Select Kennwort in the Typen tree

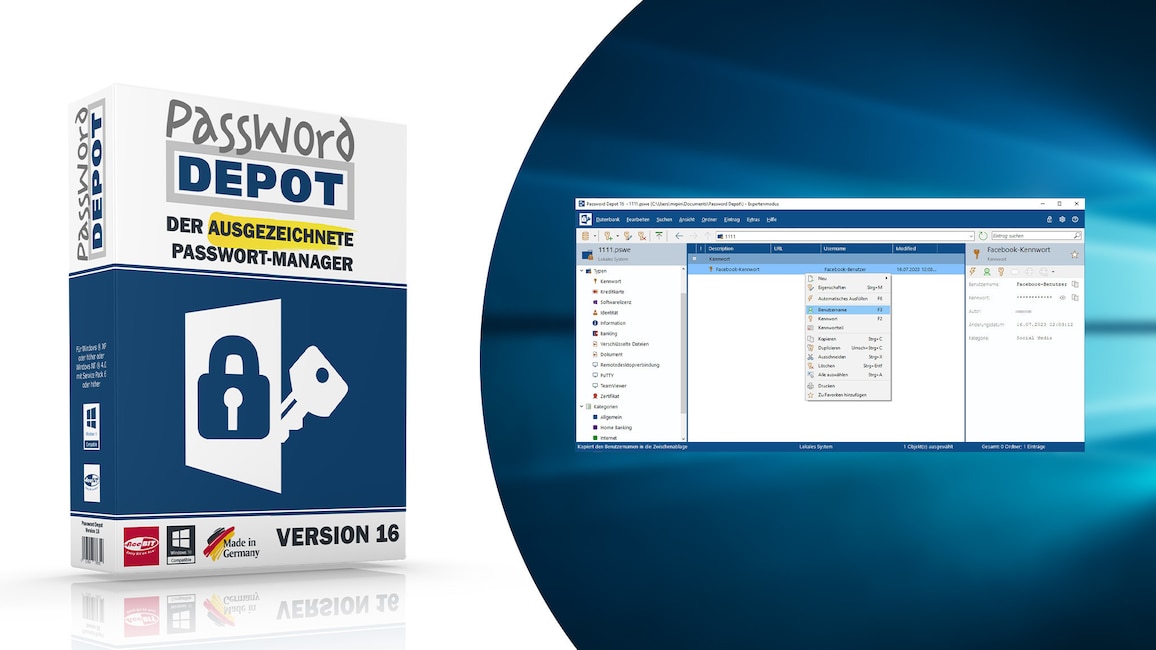pyautogui.click(x=610, y=281)
